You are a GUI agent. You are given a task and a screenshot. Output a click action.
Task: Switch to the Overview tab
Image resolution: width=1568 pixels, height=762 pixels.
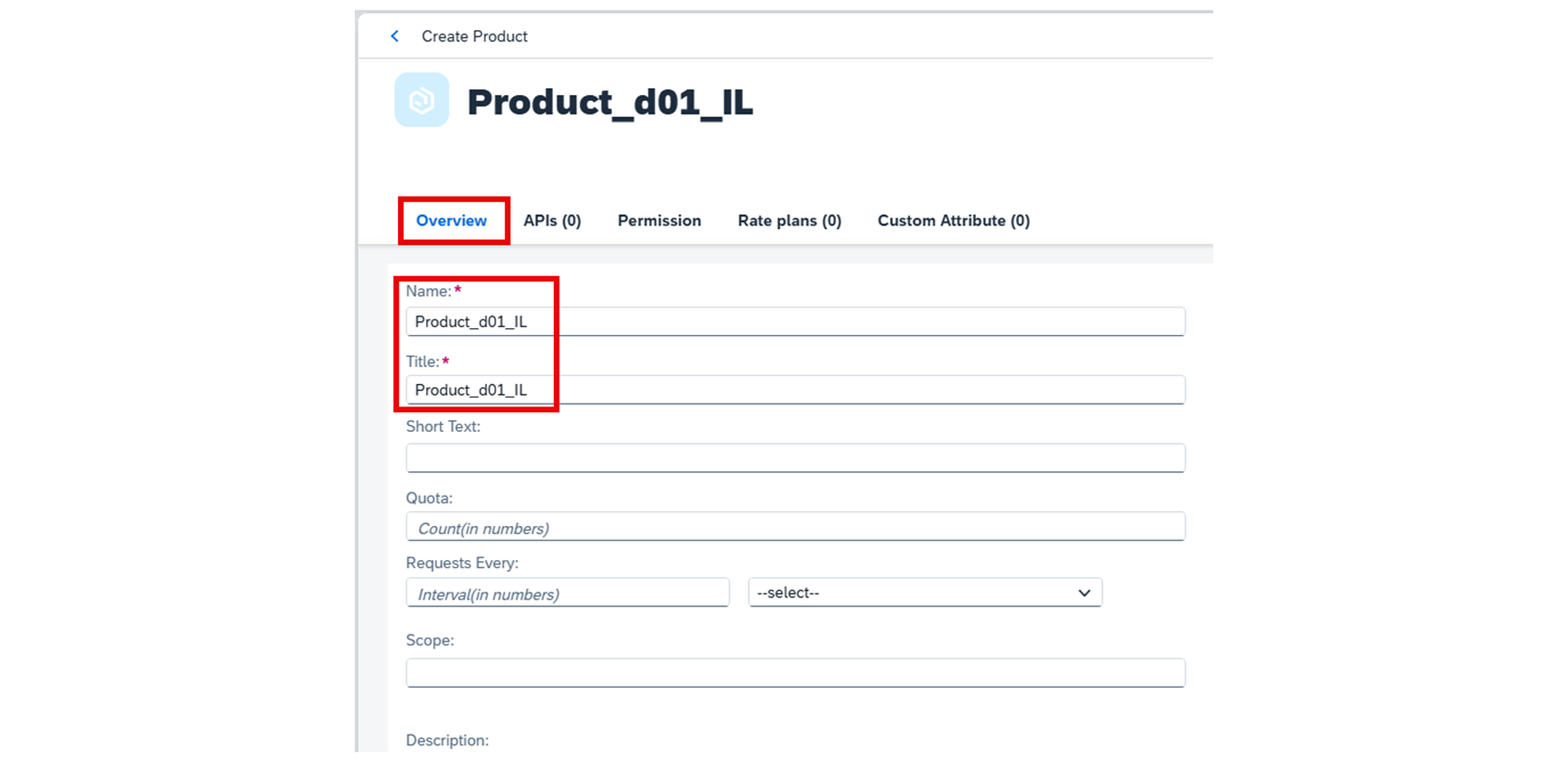pos(452,220)
